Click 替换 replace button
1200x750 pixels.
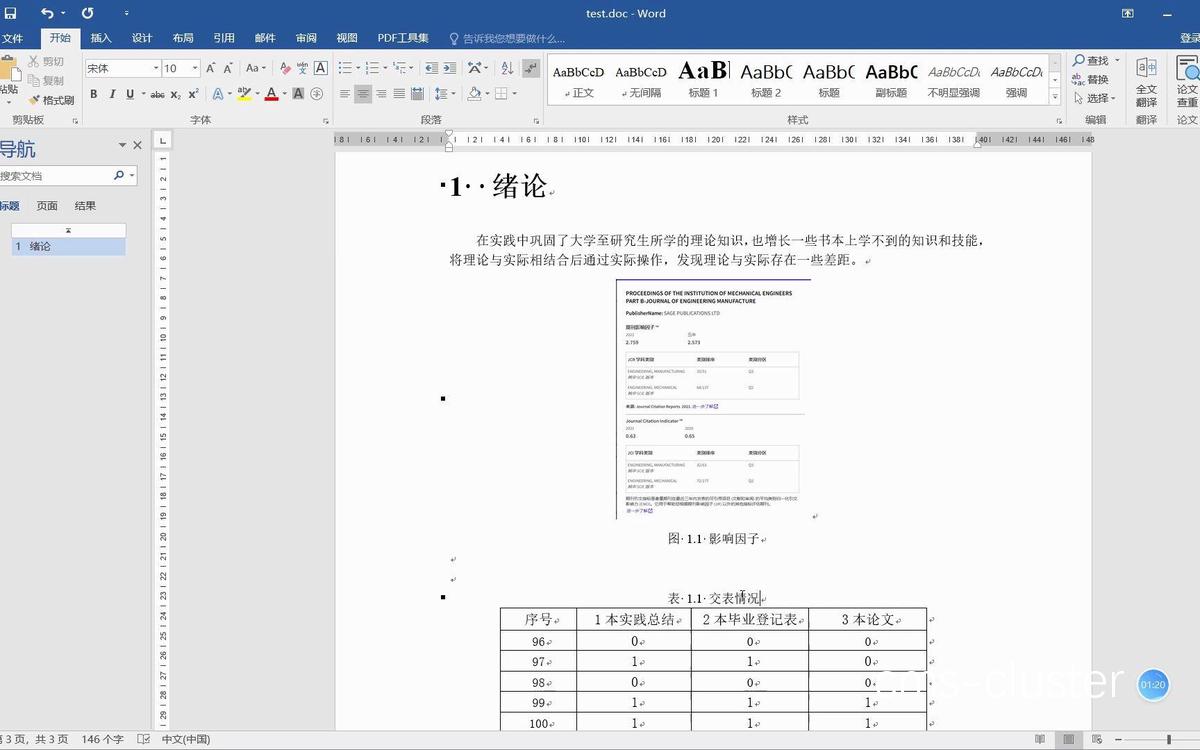[x=1090, y=80]
